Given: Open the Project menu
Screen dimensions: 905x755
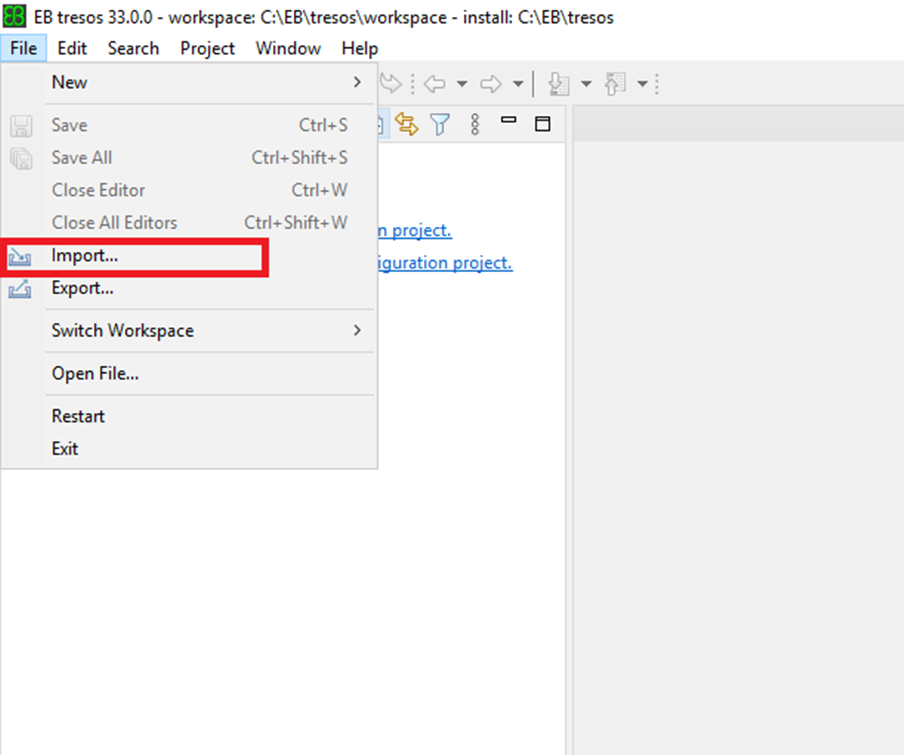Looking at the screenshot, I should 207,48.
